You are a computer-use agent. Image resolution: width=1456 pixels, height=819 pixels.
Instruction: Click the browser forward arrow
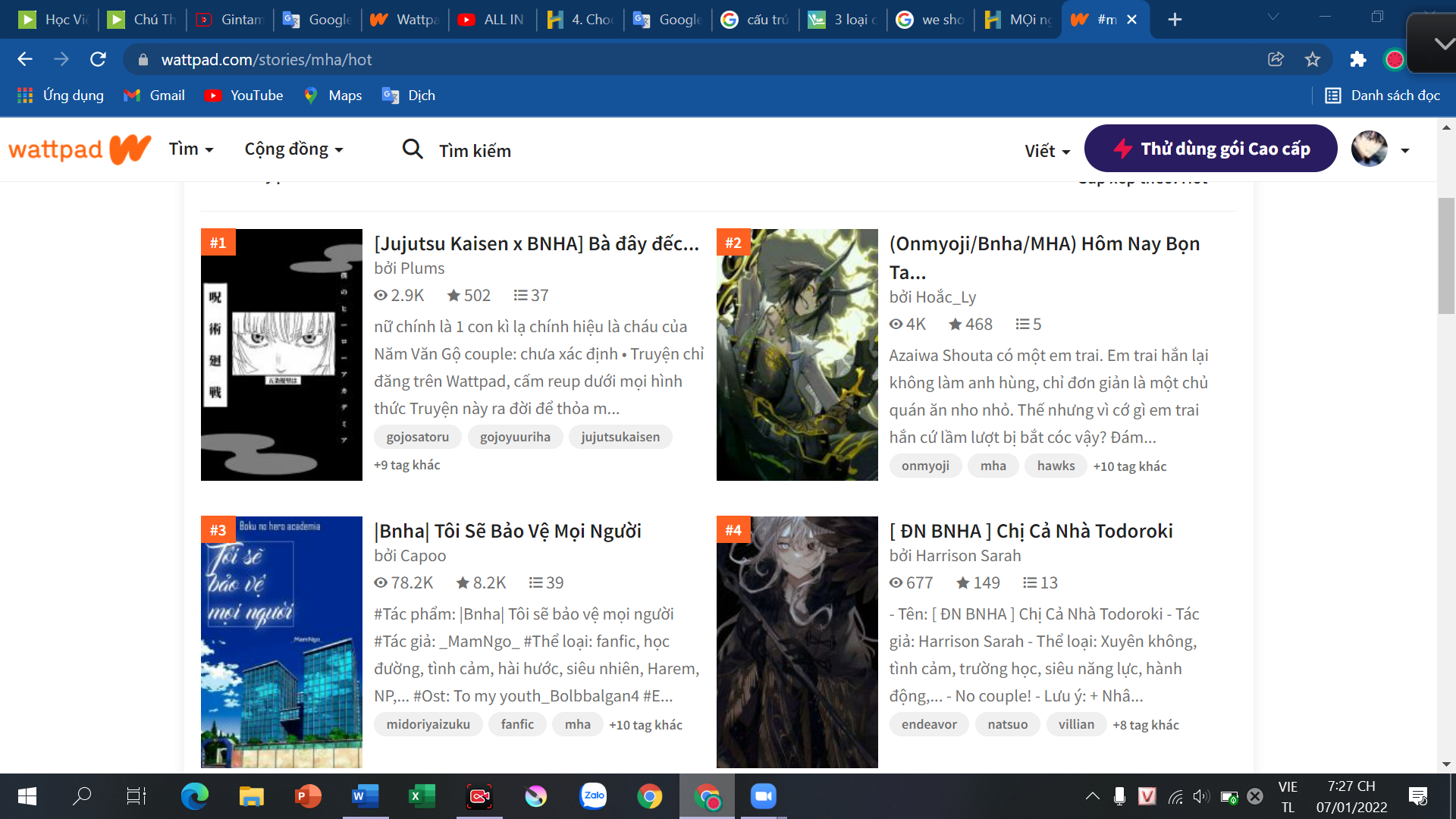[61, 59]
